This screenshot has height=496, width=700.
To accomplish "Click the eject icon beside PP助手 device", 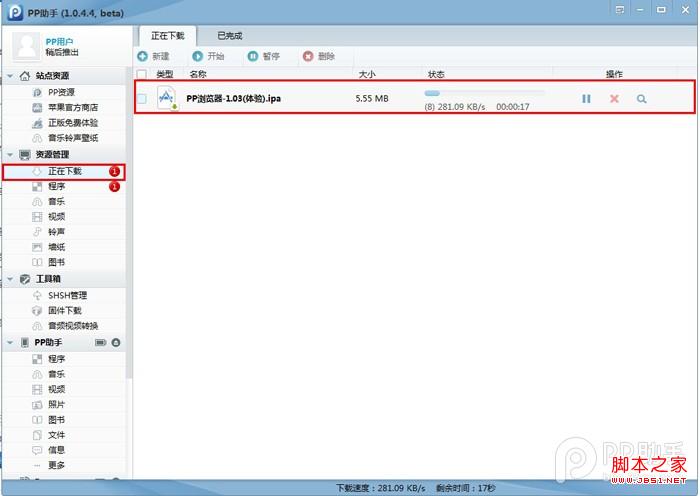I will [116, 342].
